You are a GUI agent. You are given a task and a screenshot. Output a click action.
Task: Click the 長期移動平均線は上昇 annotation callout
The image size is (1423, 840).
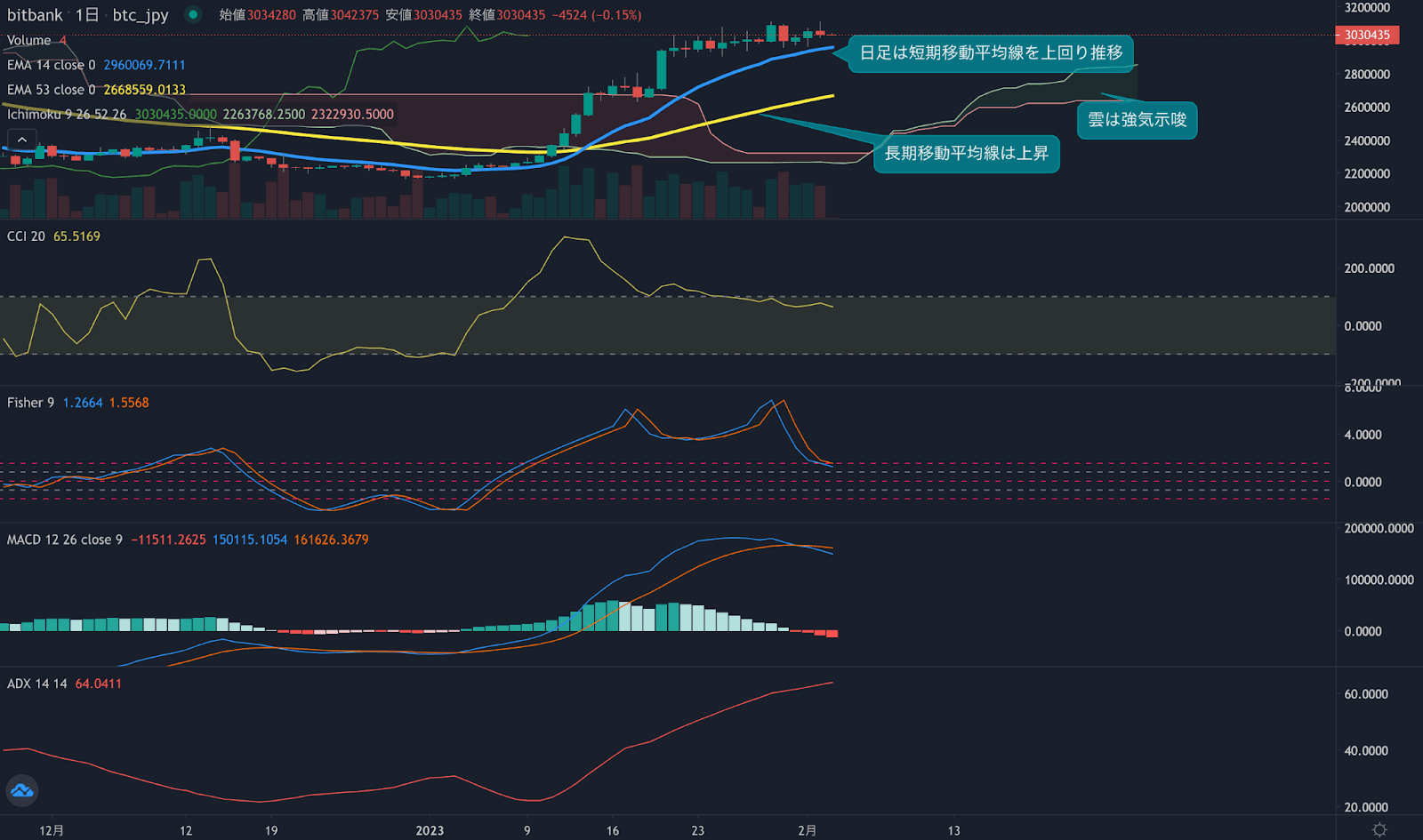(966, 154)
